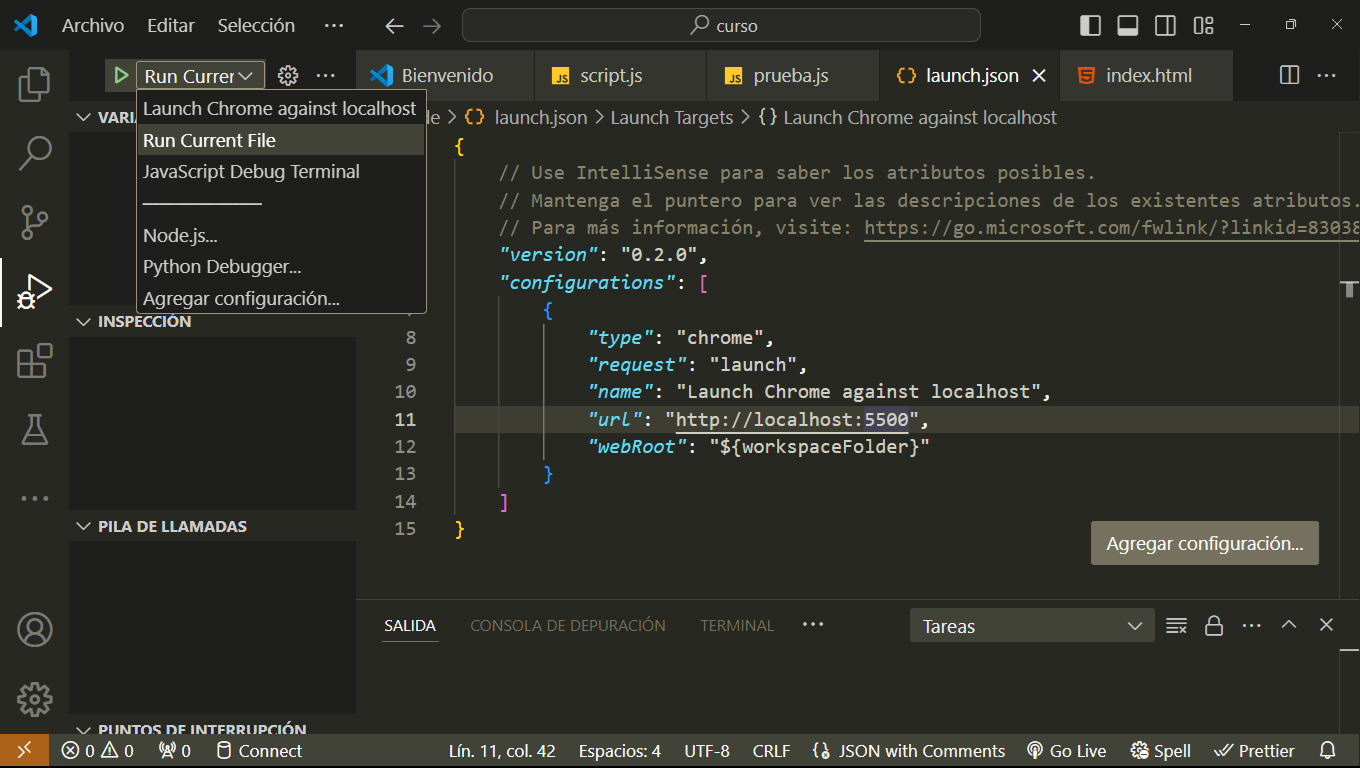Open editor more actions ellipsis
This screenshot has width=1360, height=768.
pos(1327,75)
